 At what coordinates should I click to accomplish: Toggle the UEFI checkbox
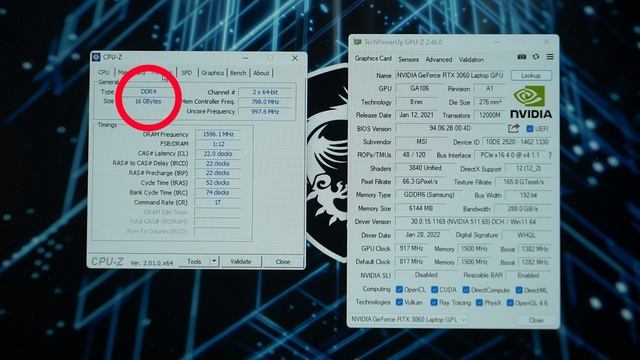pyautogui.click(x=530, y=129)
